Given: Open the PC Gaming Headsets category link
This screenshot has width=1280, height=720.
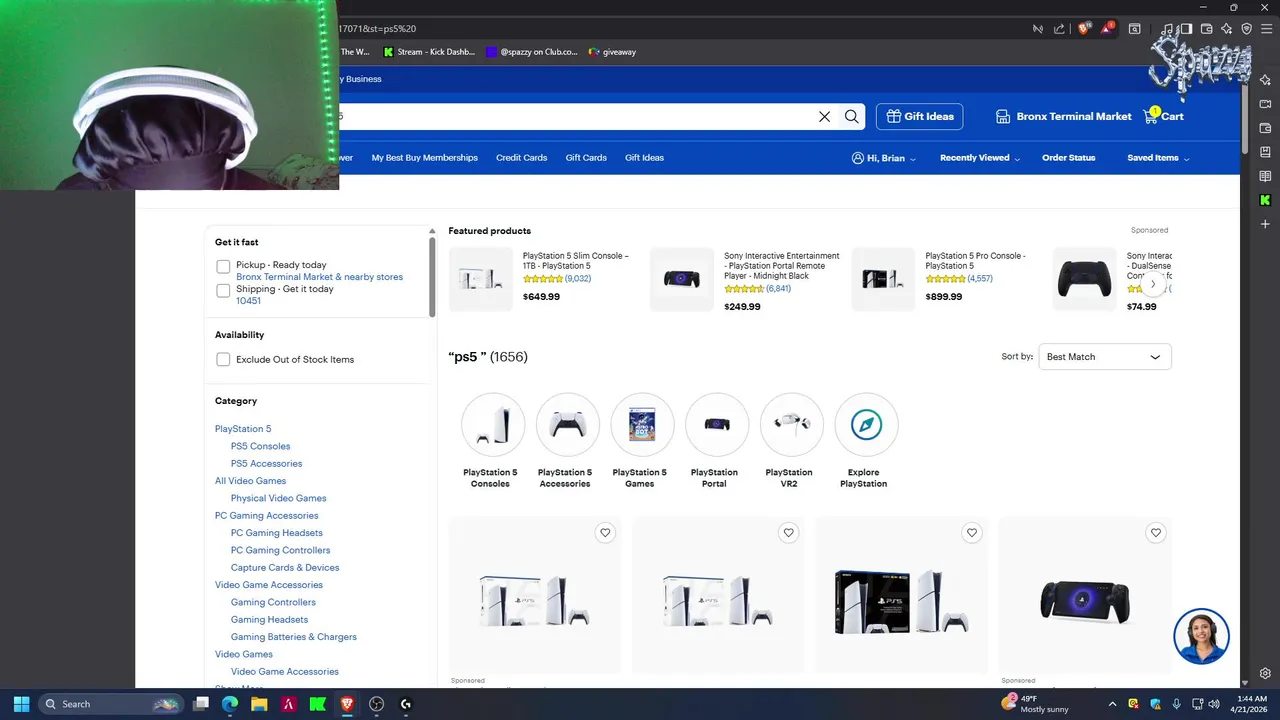Looking at the screenshot, I should 276,533.
